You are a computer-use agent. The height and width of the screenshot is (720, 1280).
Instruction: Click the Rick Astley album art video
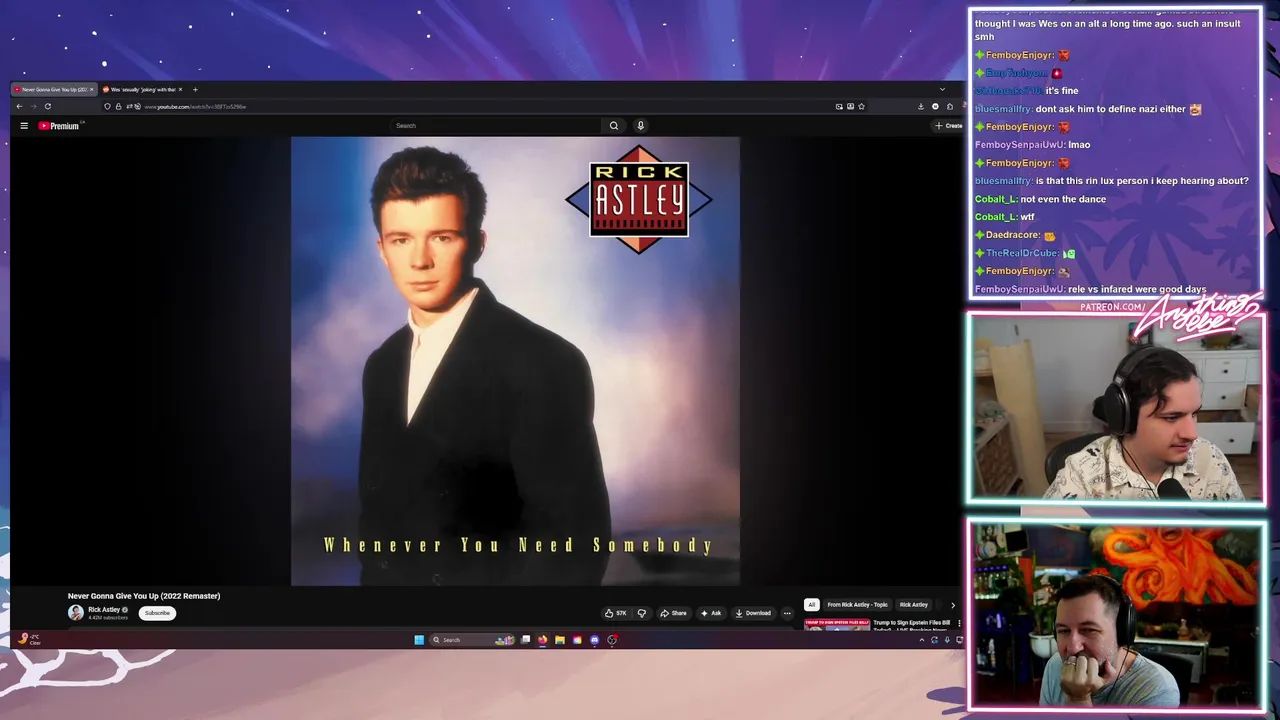coord(515,361)
